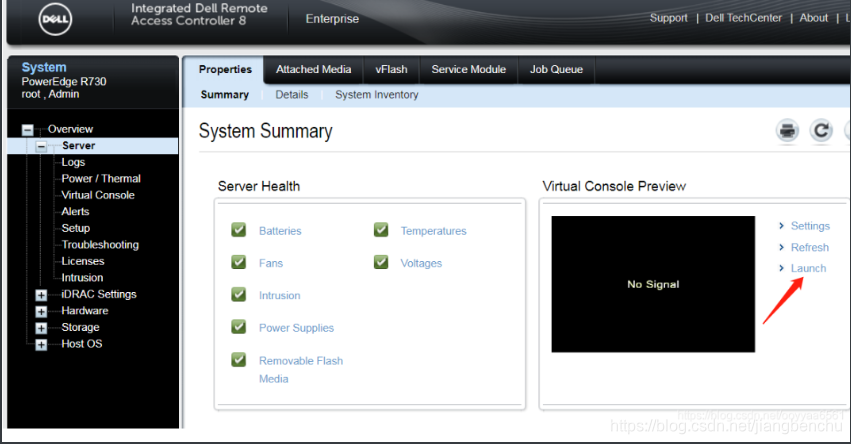851x444 pixels.
Task: Click the chevron arrow beside Launch
Action: (x=782, y=268)
